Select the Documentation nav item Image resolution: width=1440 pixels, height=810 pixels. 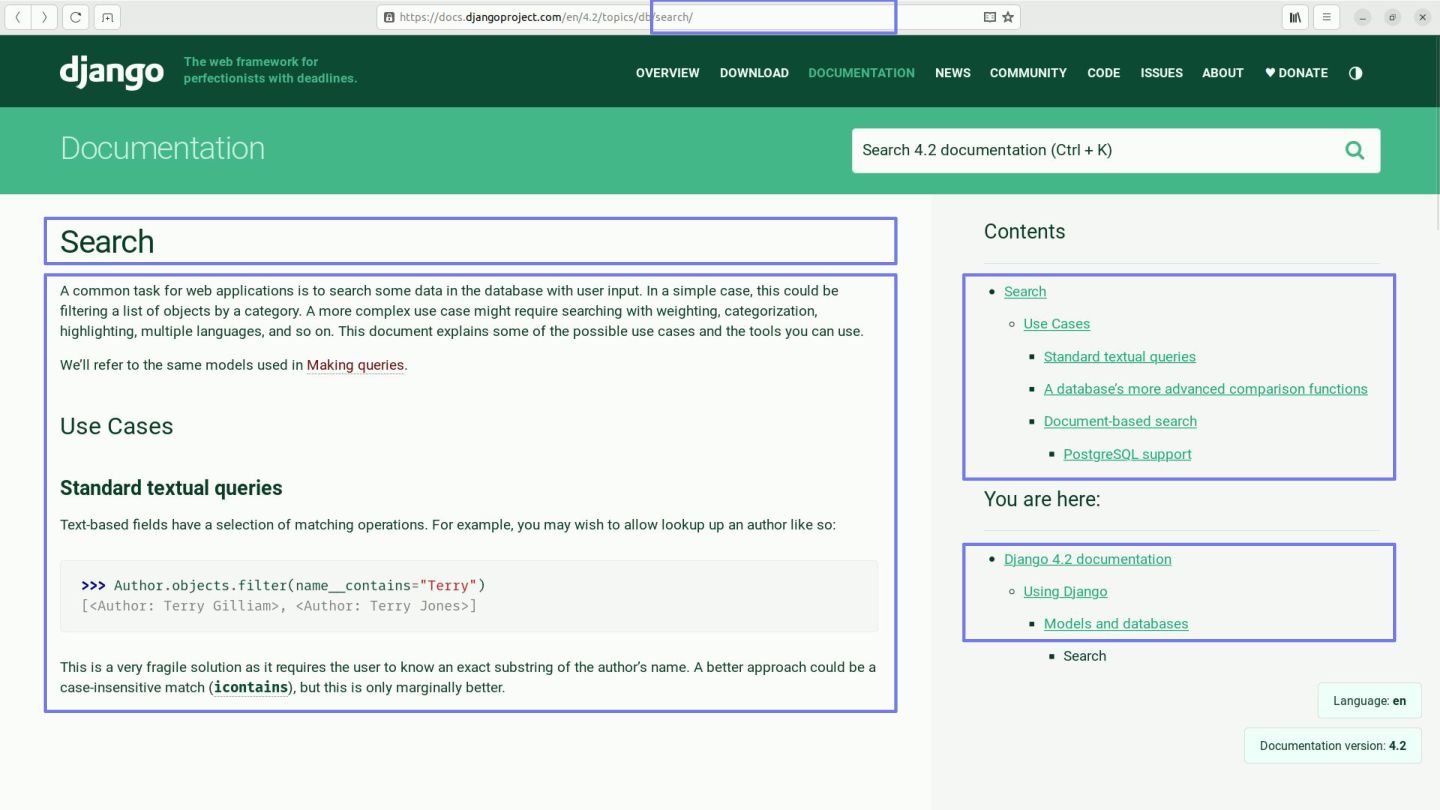[861, 73]
